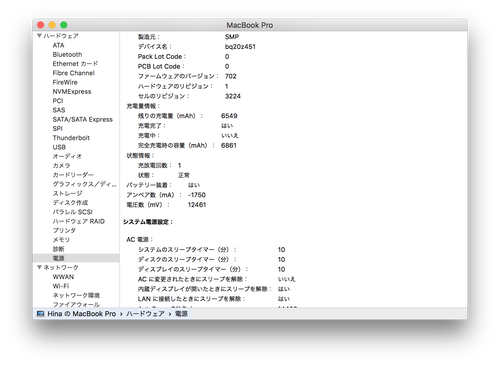Select ATA in the sidebar

click(x=58, y=45)
